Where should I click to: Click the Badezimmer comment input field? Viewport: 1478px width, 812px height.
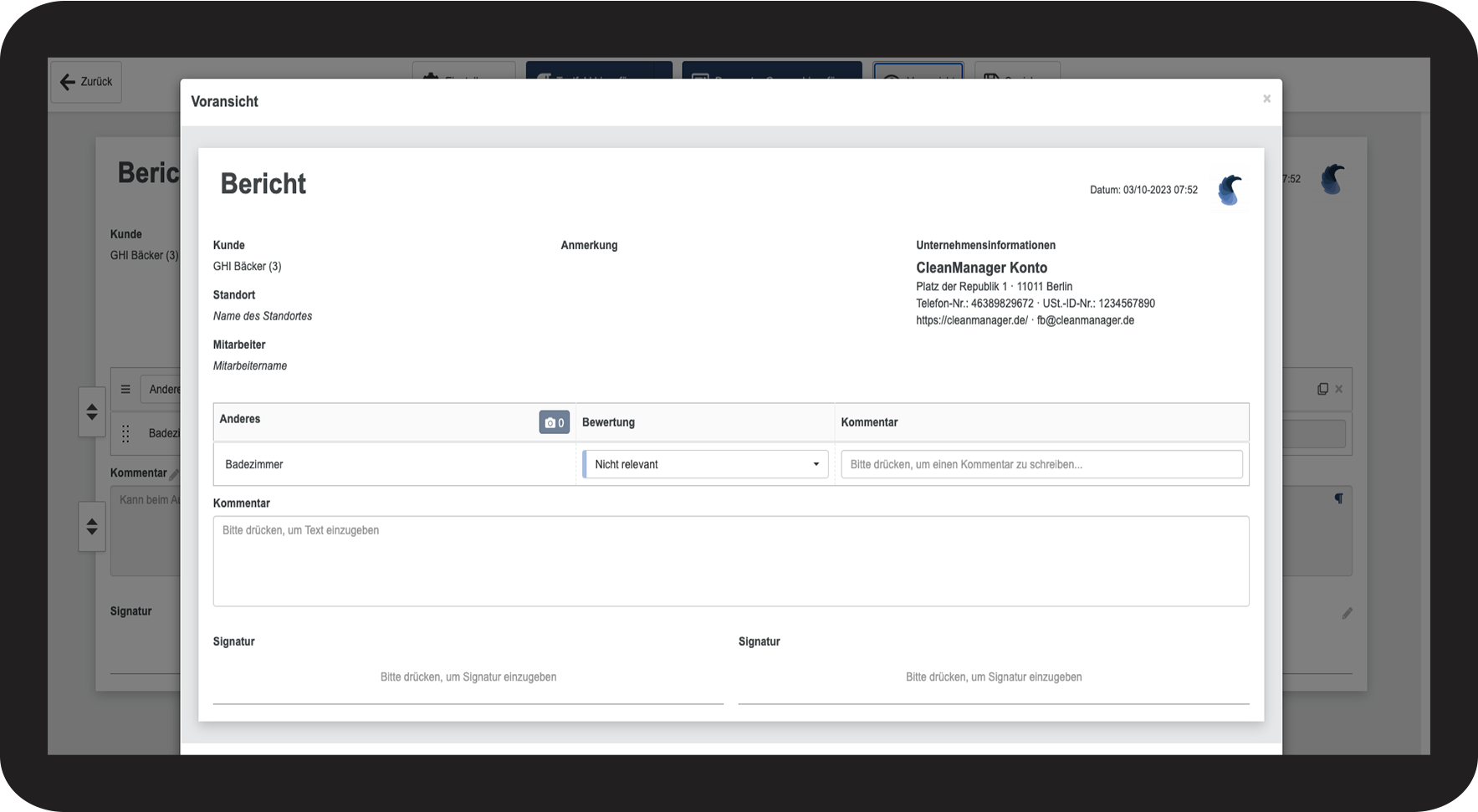(1041, 464)
